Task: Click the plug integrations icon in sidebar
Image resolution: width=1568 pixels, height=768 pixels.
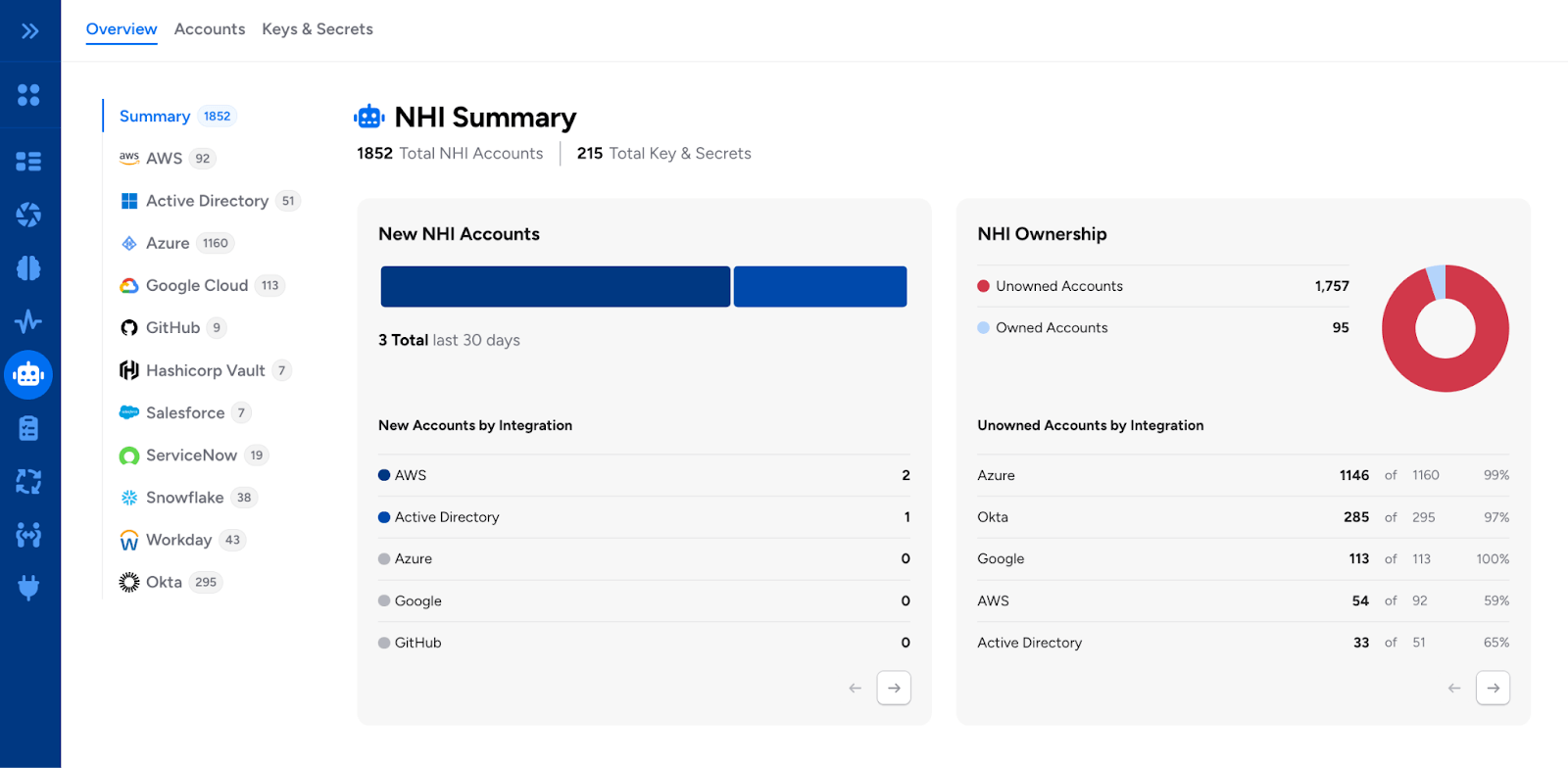Action: (29, 588)
